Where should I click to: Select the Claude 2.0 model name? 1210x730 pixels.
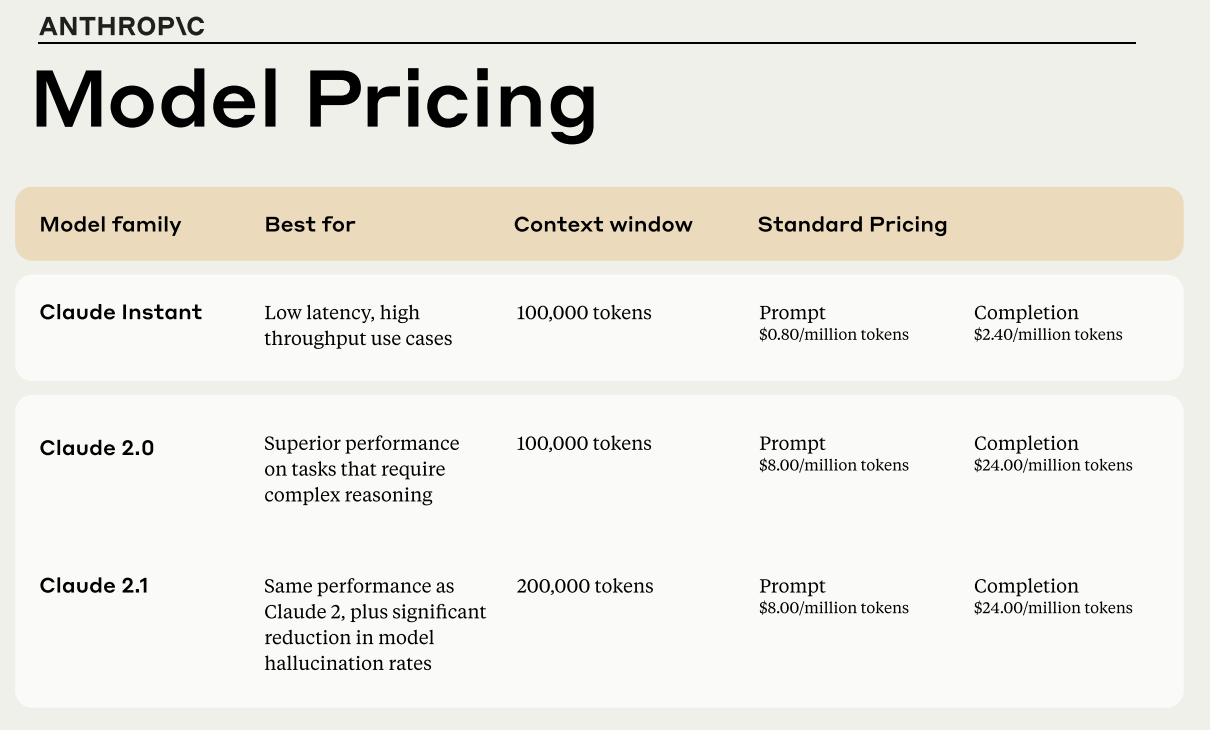click(x=97, y=448)
